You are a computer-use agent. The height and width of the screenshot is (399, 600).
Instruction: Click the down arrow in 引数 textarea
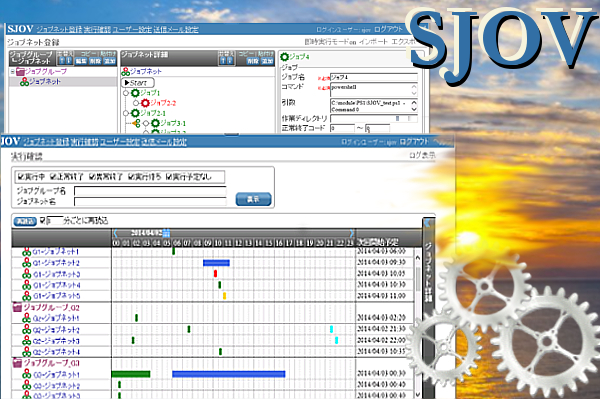click(414, 109)
